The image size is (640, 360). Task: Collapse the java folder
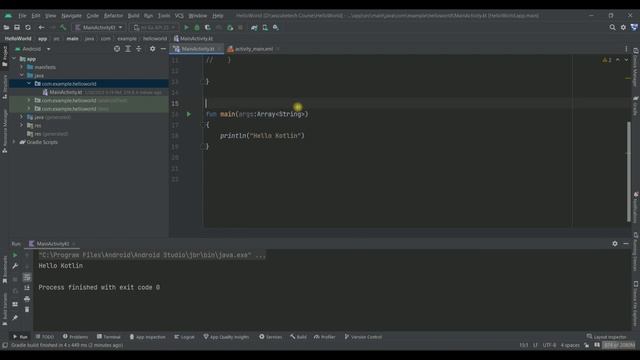tap(22, 76)
